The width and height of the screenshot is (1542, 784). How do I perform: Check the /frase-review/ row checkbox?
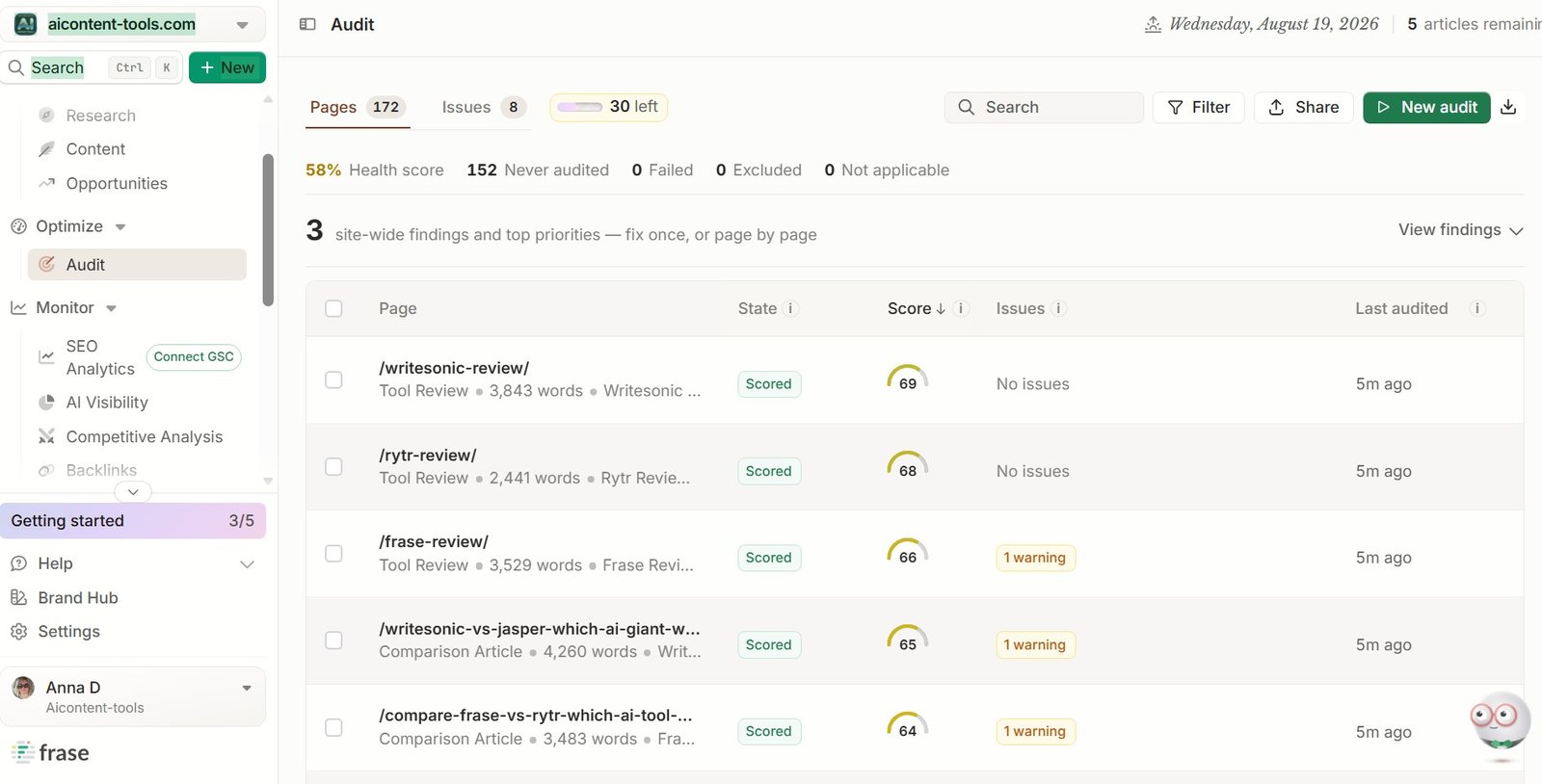pyautogui.click(x=333, y=554)
